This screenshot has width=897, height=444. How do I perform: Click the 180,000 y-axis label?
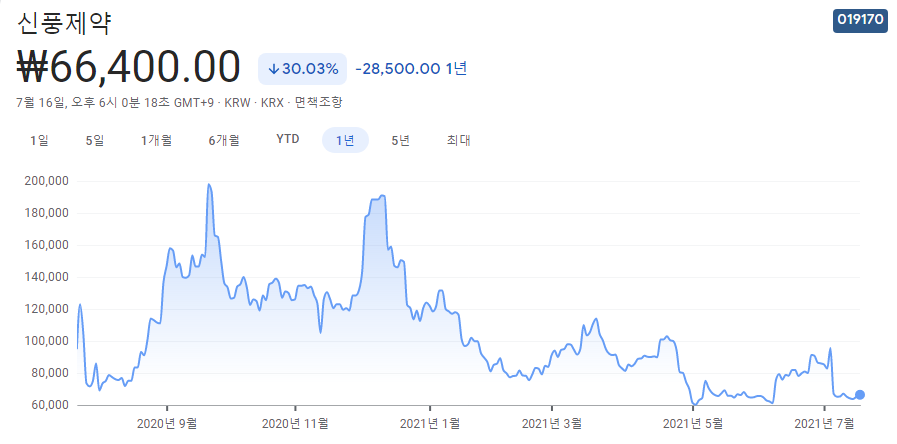47,213
